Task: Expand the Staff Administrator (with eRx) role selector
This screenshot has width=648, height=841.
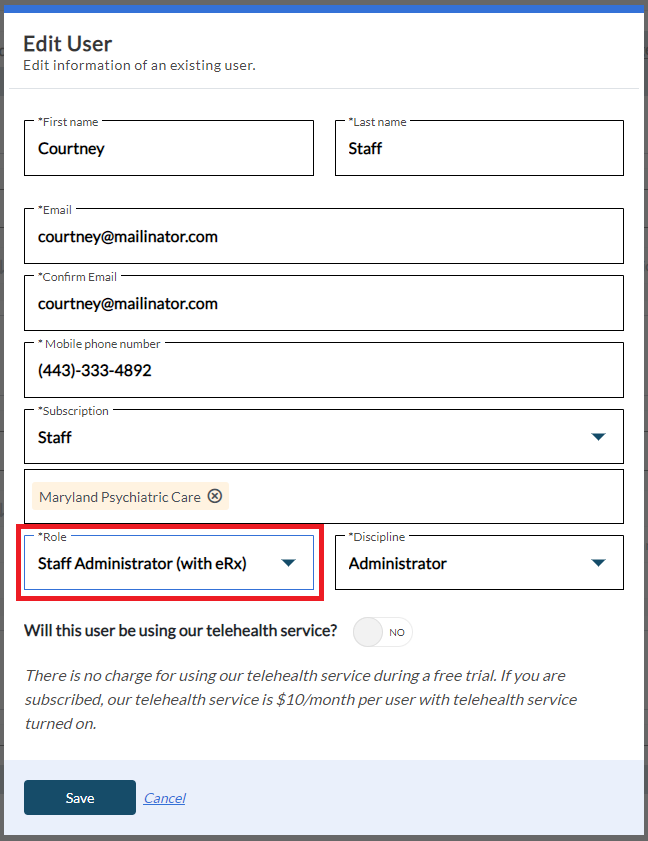Action: (150, 563)
